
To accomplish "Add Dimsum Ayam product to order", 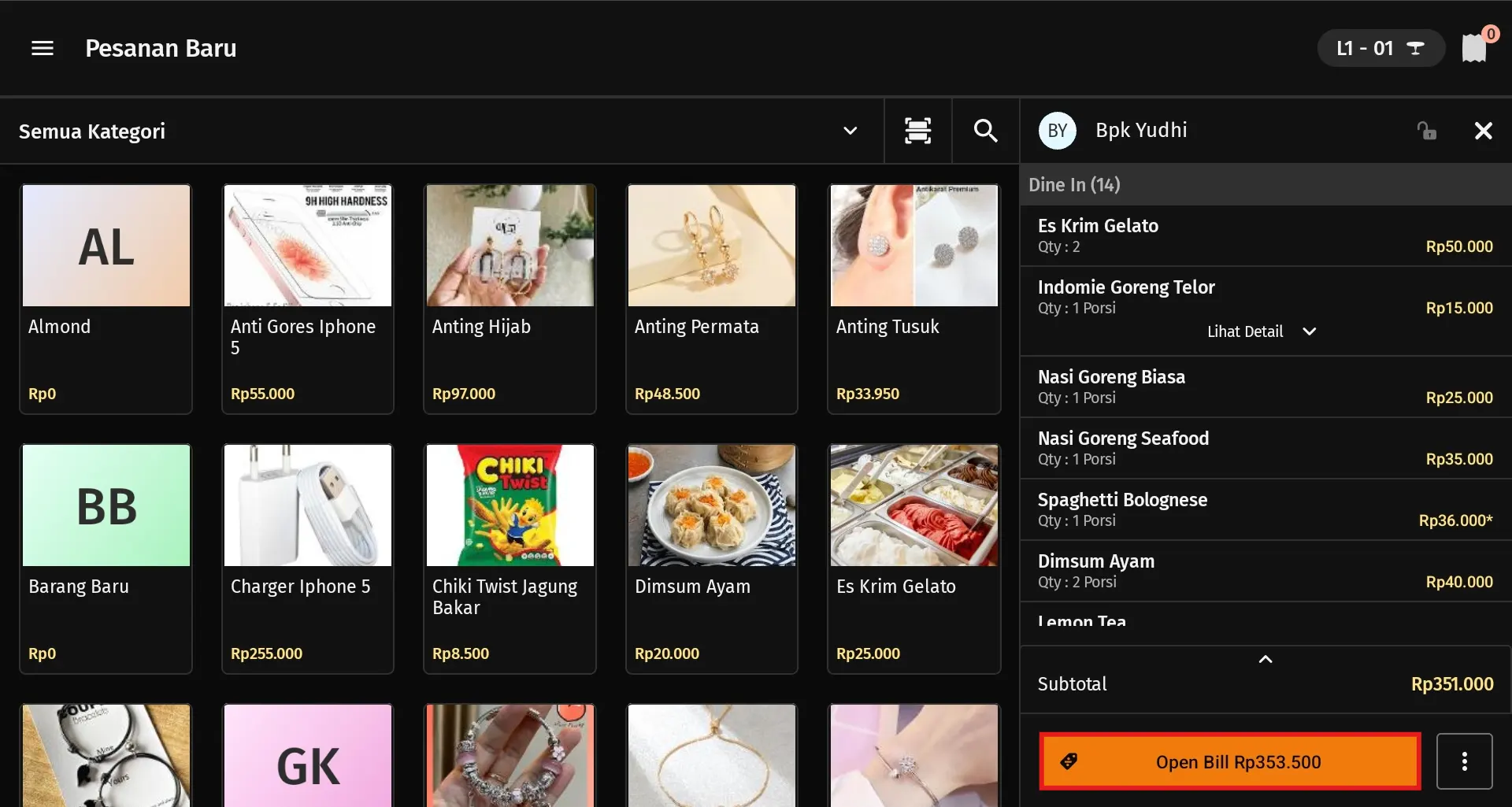I will [x=711, y=558].
